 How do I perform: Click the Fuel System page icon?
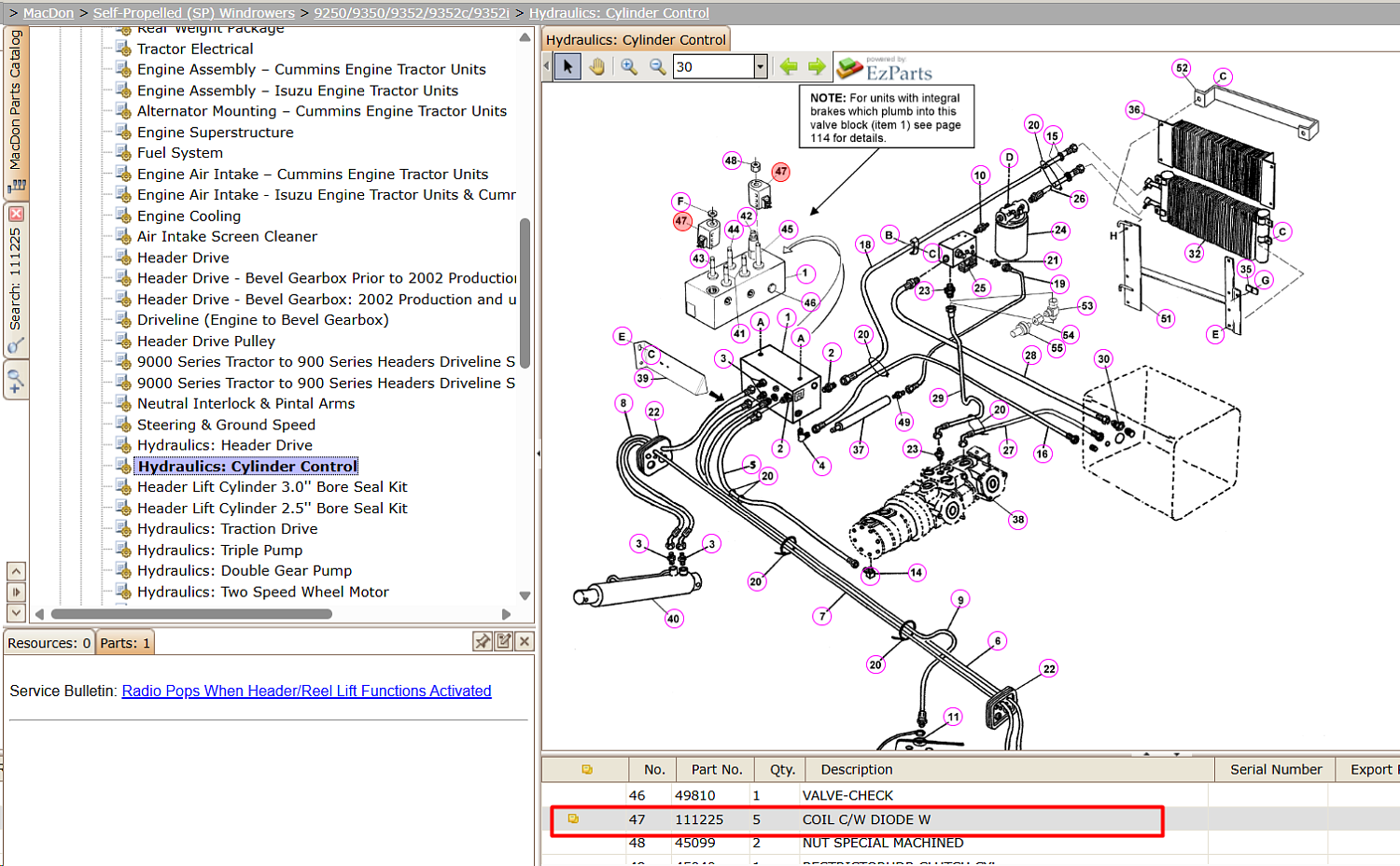point(123,152)
